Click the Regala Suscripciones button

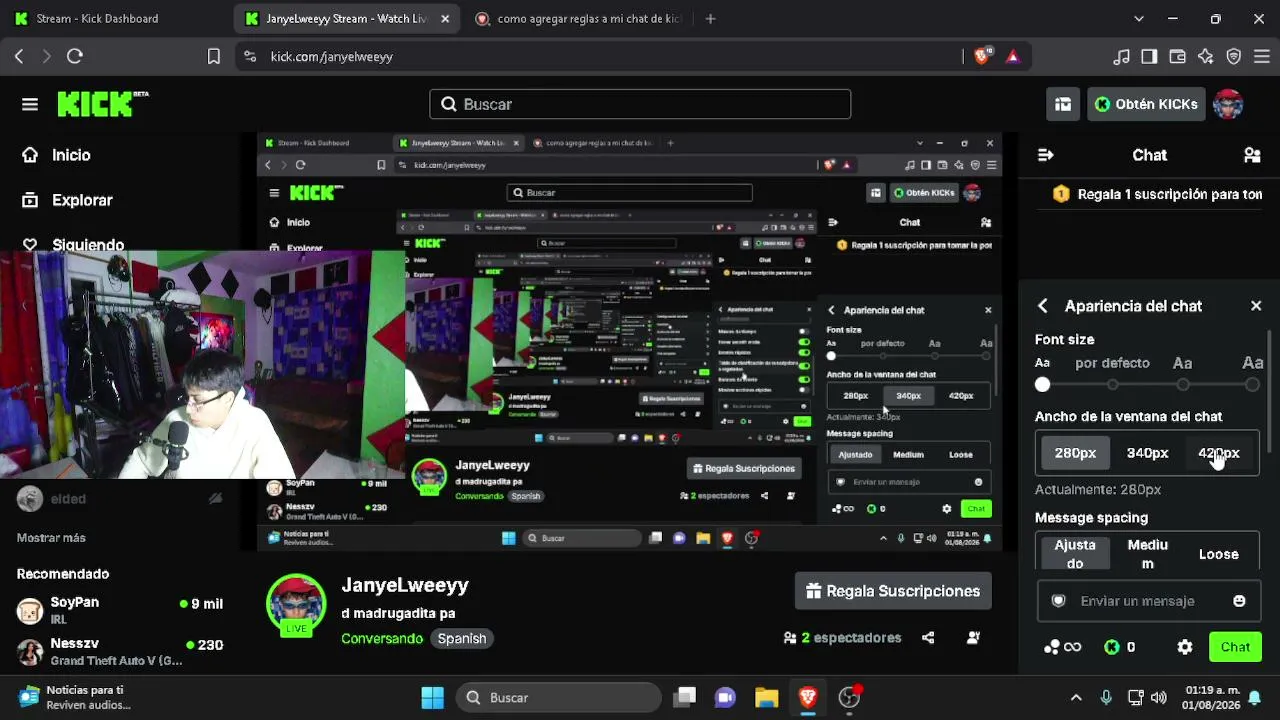pyautogui.click(x=893, y=591)
